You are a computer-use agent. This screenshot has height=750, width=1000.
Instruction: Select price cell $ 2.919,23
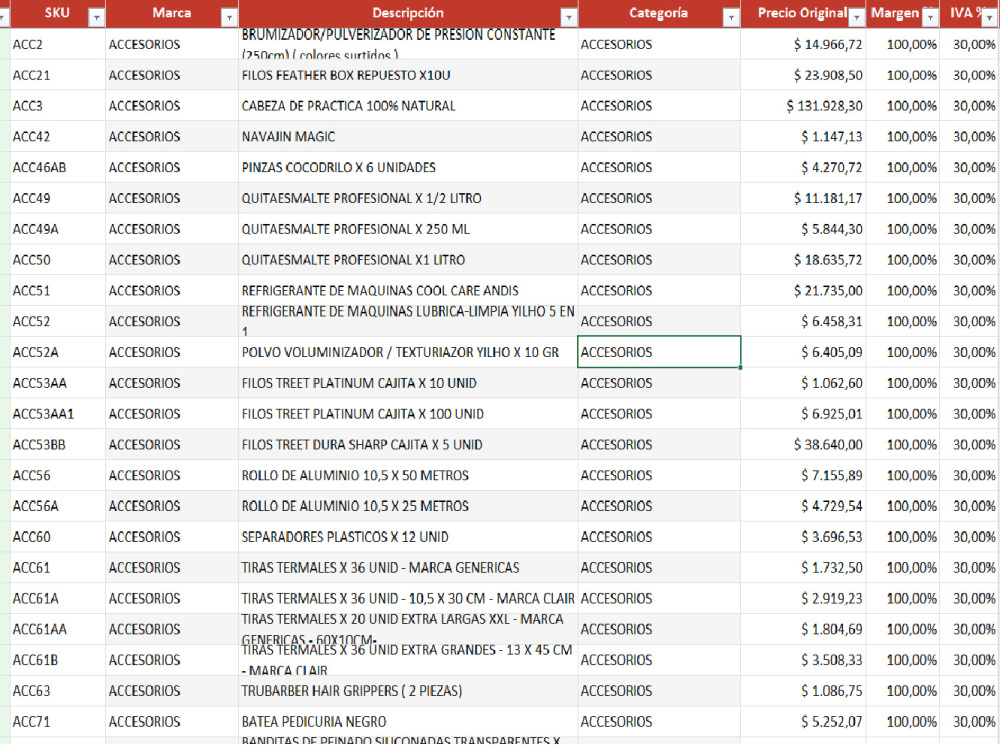[x=802, y=598]
